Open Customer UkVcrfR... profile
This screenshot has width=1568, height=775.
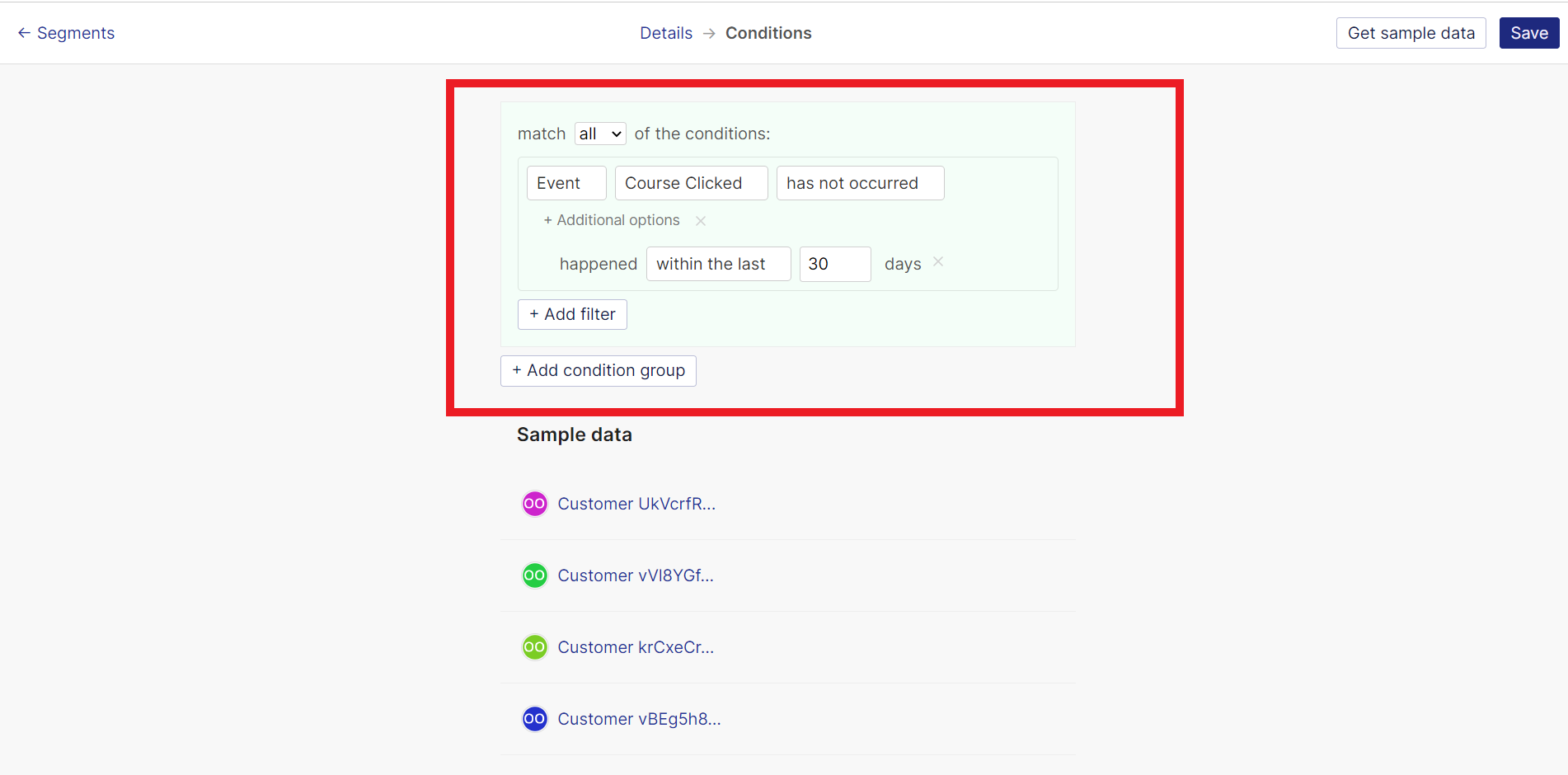[x=636, y=504]
